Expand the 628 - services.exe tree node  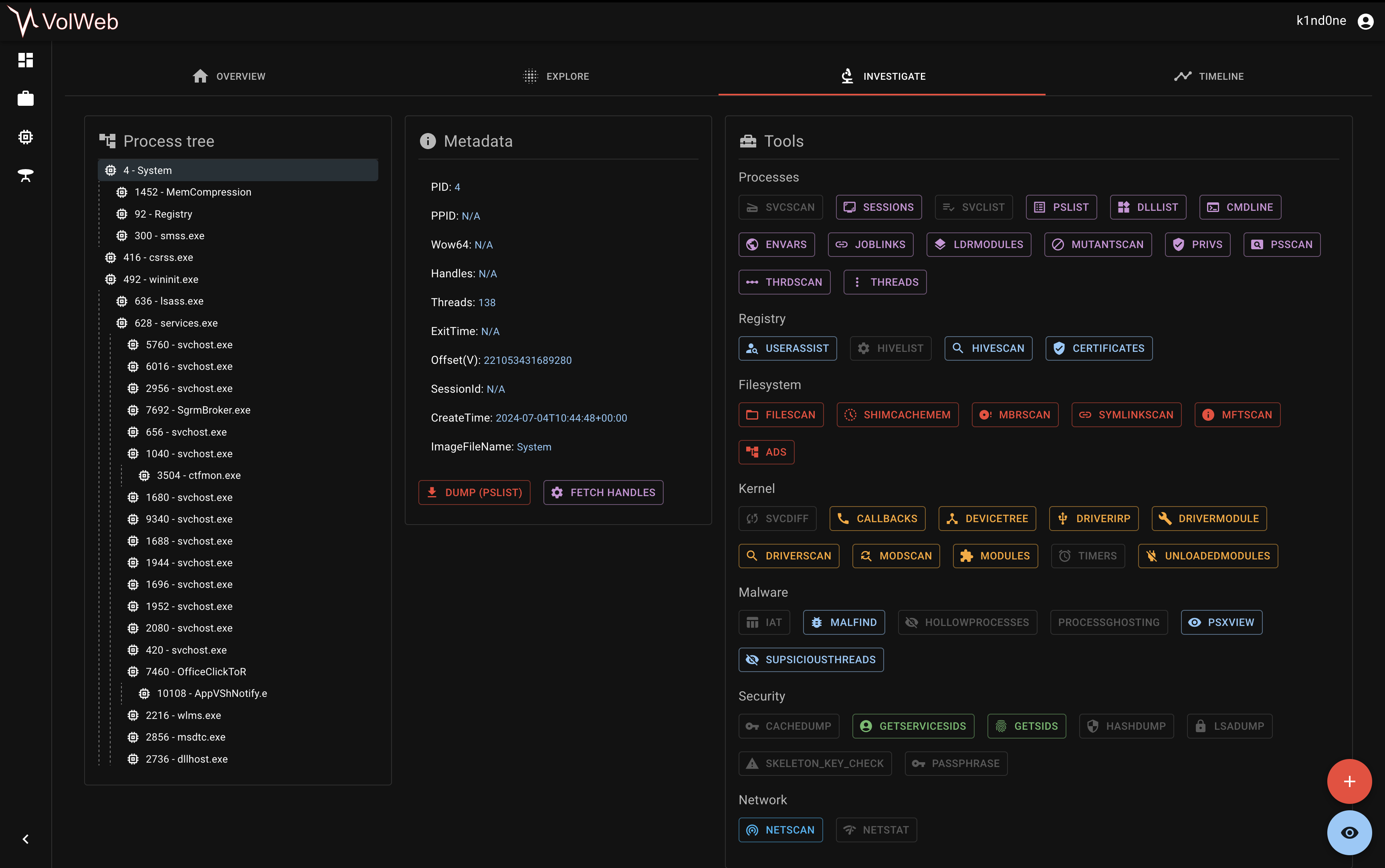tap(122, 323)
